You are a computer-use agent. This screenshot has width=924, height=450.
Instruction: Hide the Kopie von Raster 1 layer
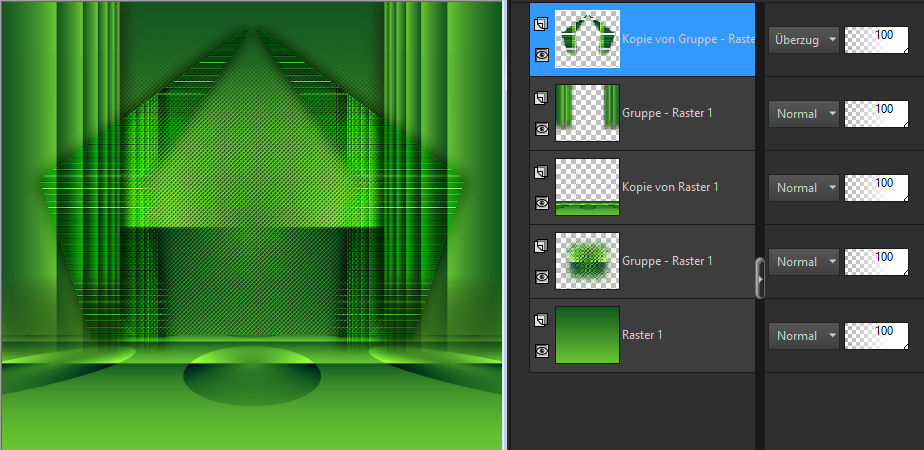coord(542,203)
